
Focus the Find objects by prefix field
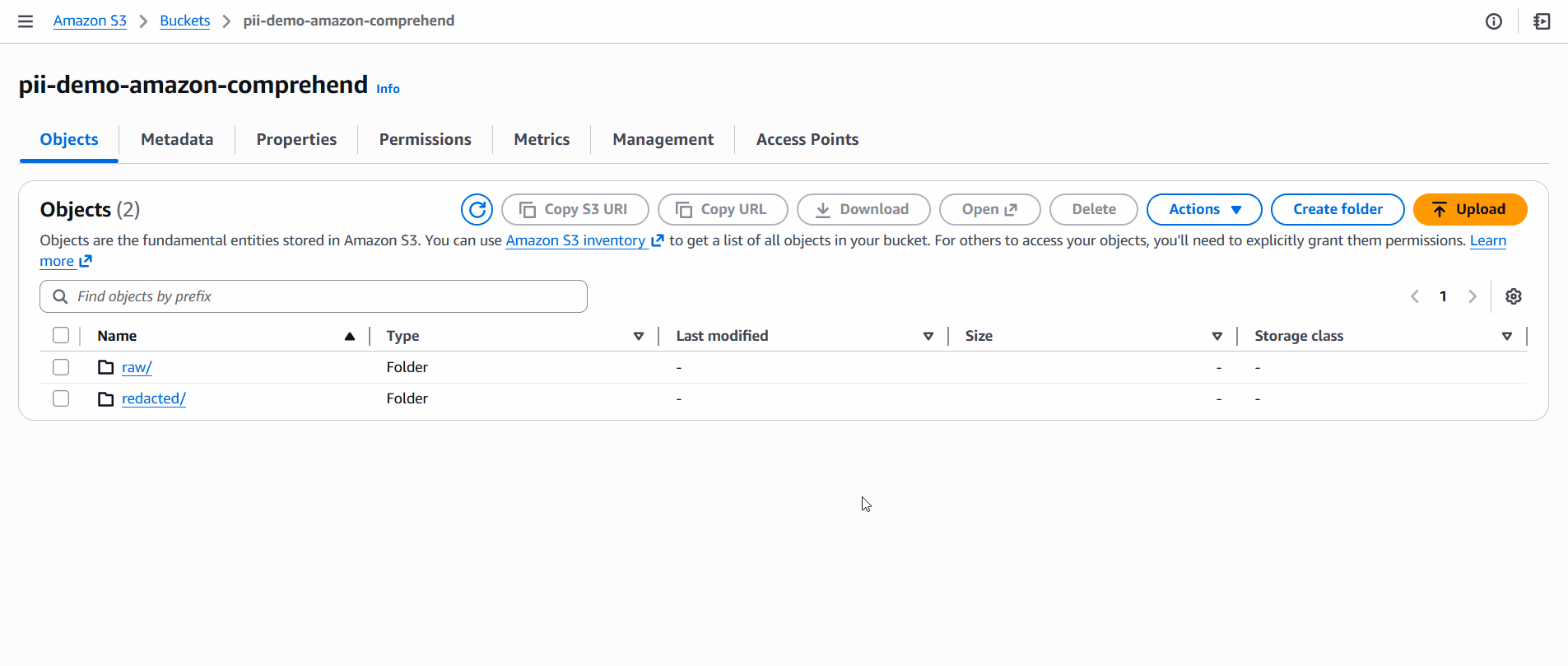[314, 296]
